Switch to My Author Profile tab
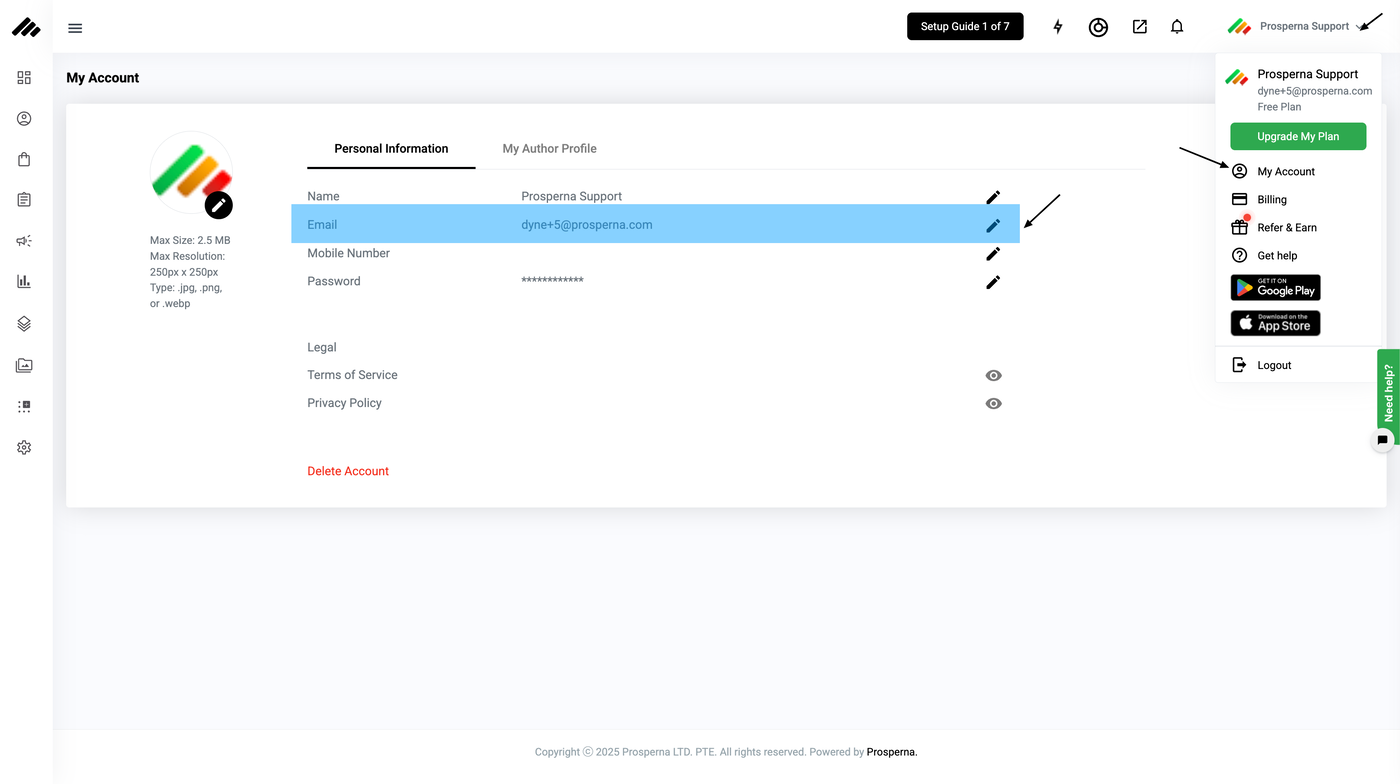This screenshot has height=784, width=1400. 549,149
